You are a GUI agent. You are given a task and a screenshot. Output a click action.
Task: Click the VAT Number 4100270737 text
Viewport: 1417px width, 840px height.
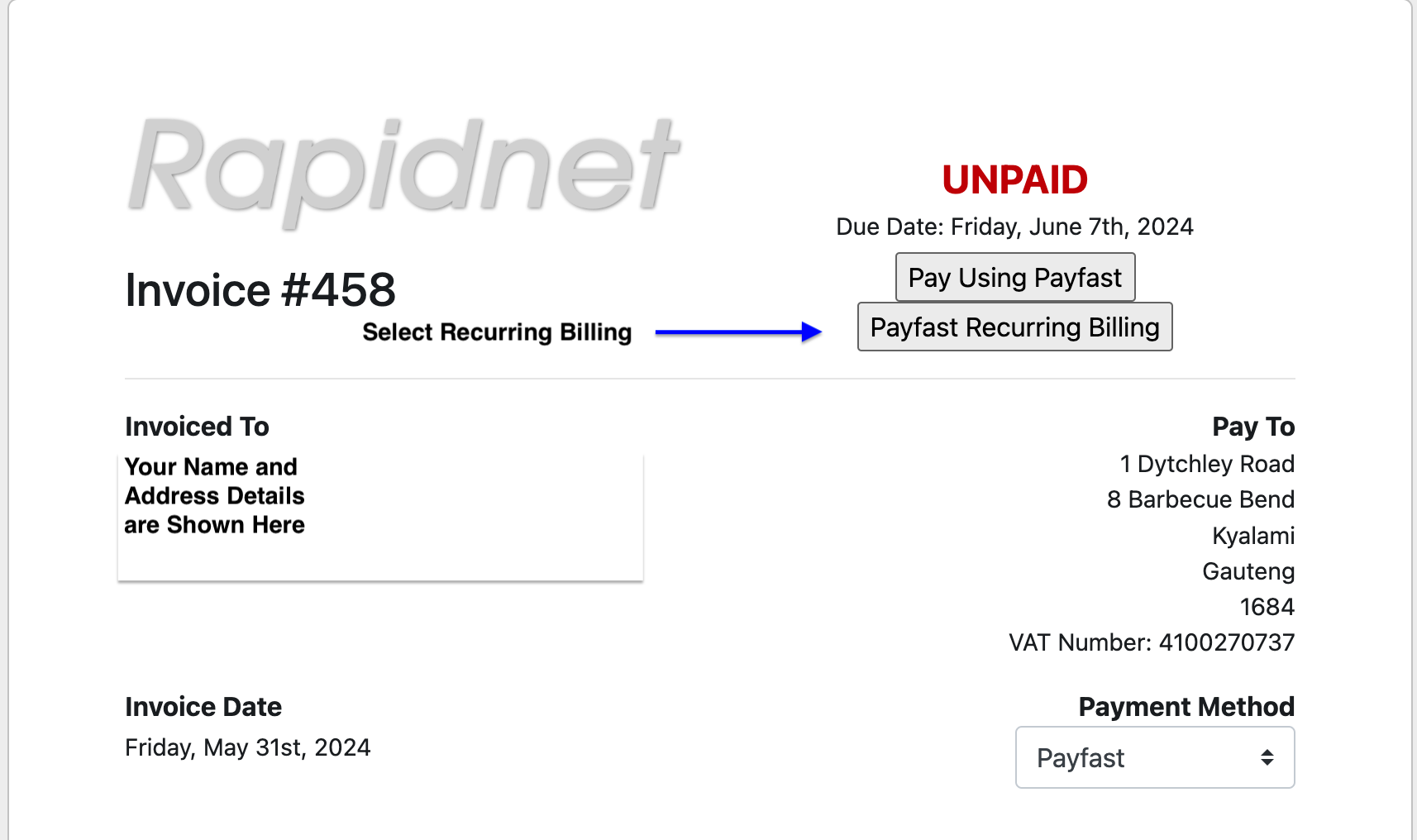click(x=1151, y=642)
